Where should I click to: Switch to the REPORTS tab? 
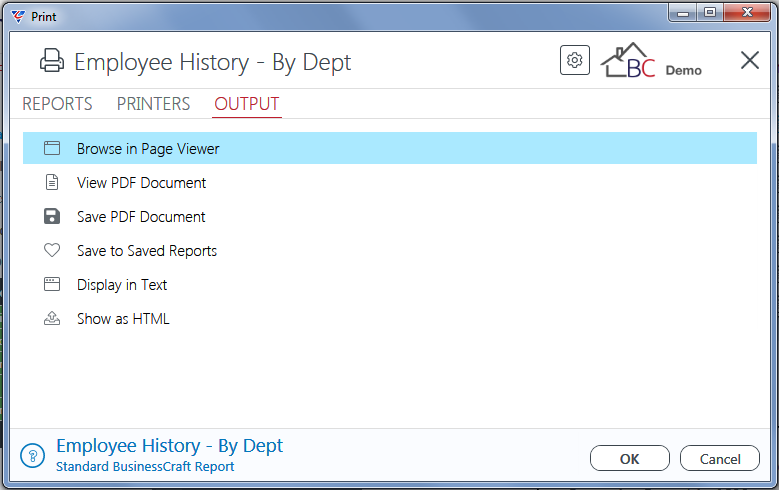(x=57, y=104)
